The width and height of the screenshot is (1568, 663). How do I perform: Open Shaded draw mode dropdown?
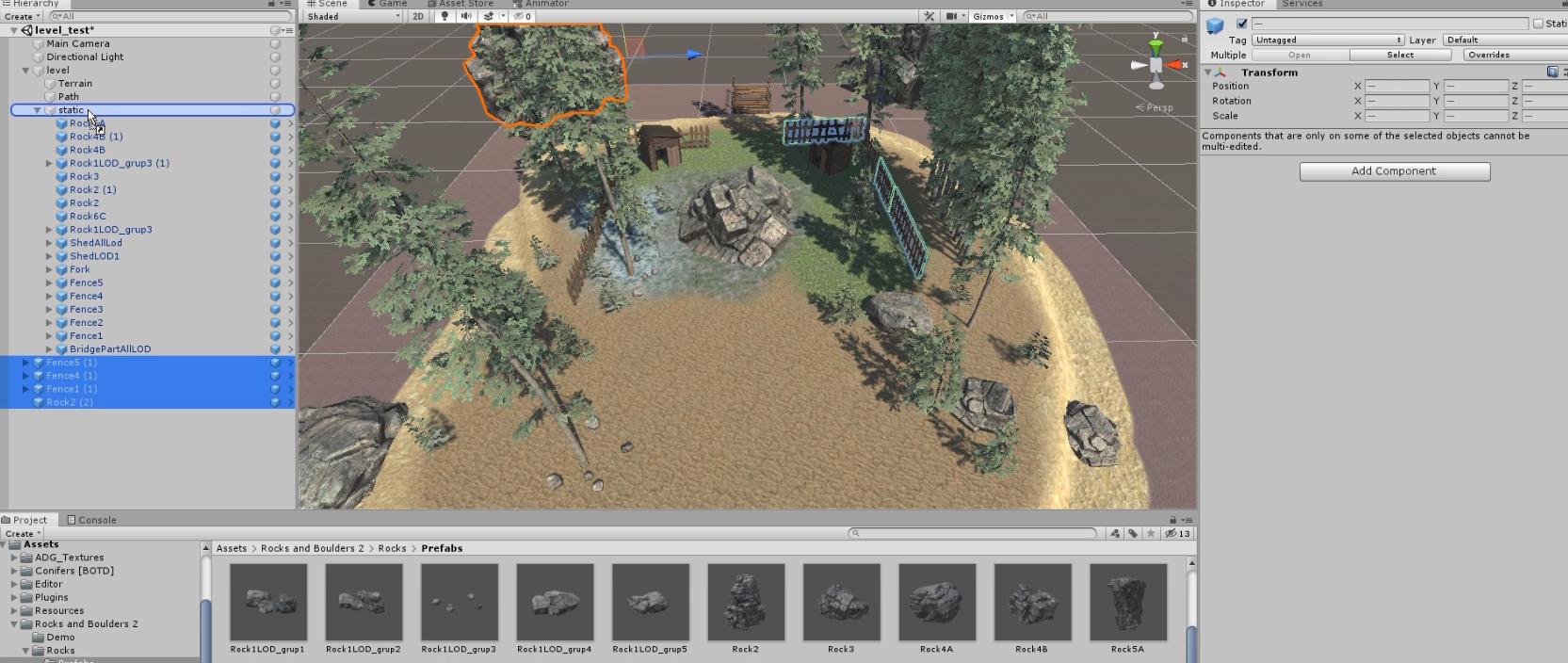[x=353, y=16]
